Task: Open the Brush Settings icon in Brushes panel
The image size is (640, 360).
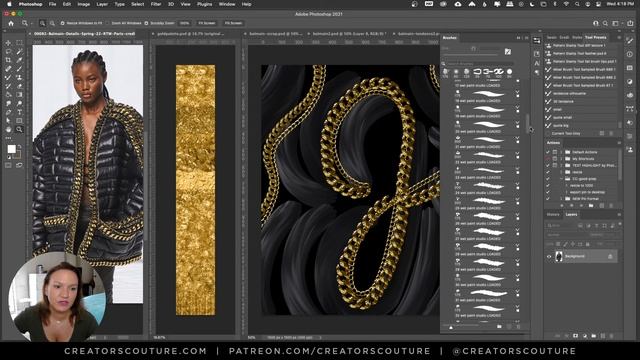Action: [x=508, y=51]
